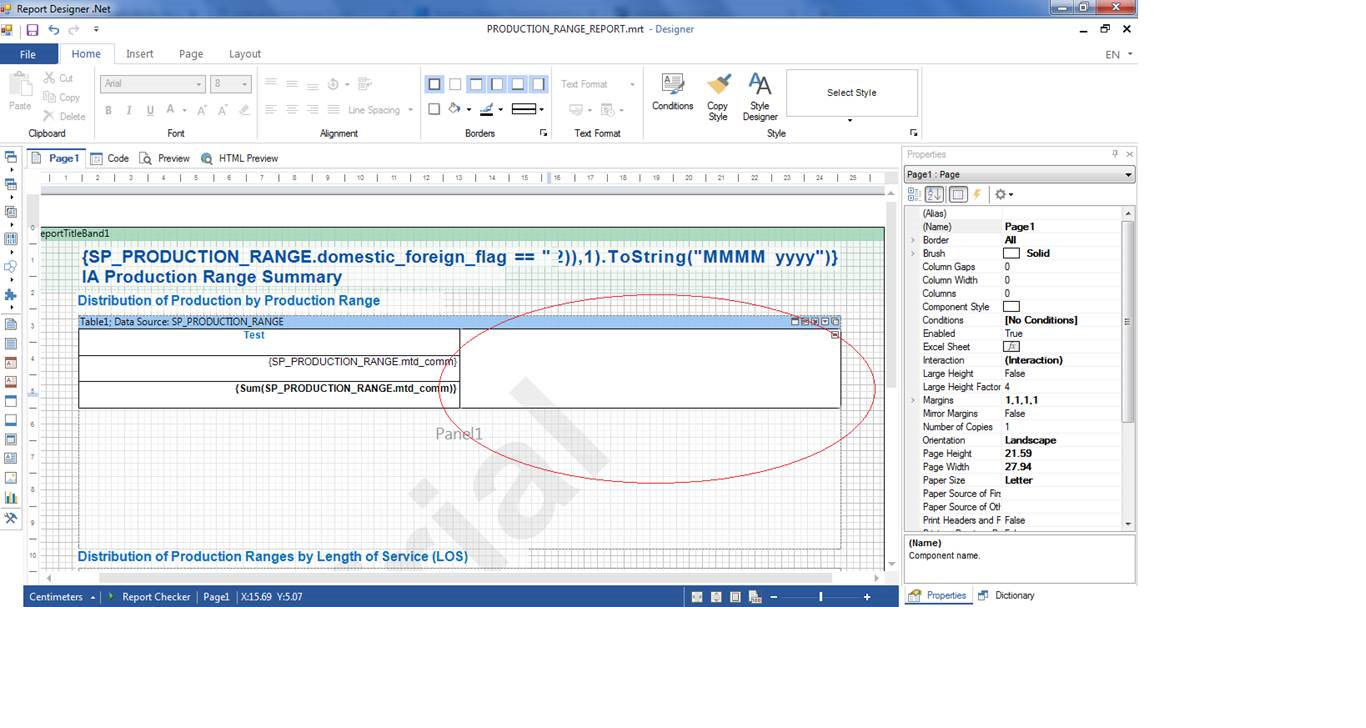
Task: Open the Style Designer
Action: coord(760,97)
